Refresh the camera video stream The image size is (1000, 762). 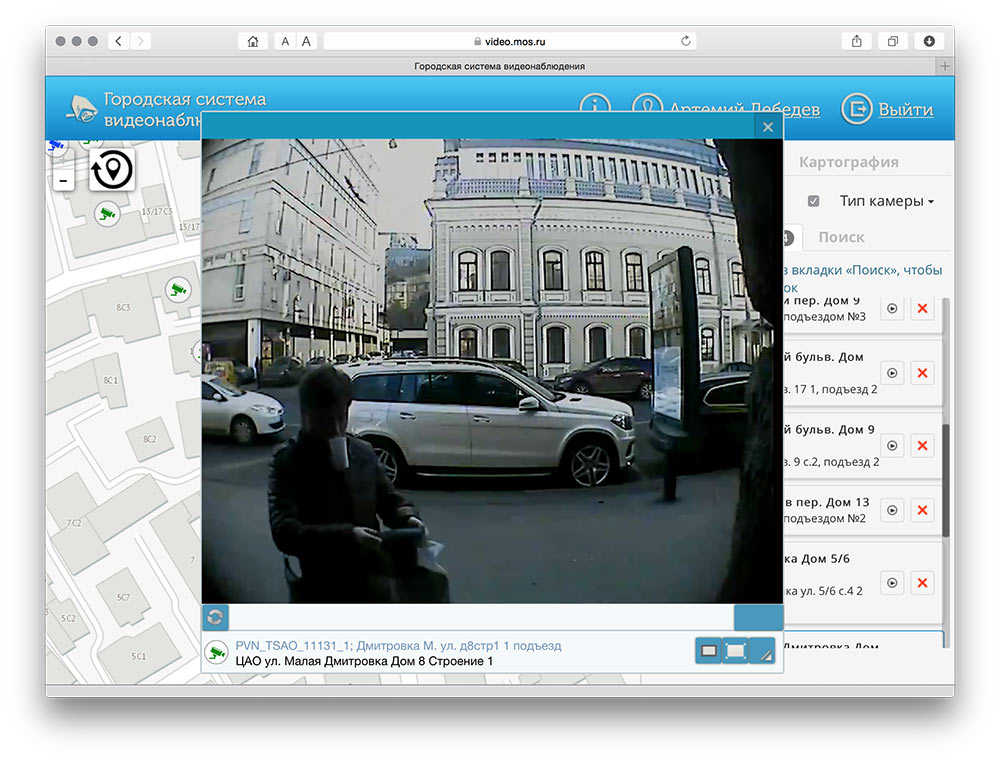point(216,617)
